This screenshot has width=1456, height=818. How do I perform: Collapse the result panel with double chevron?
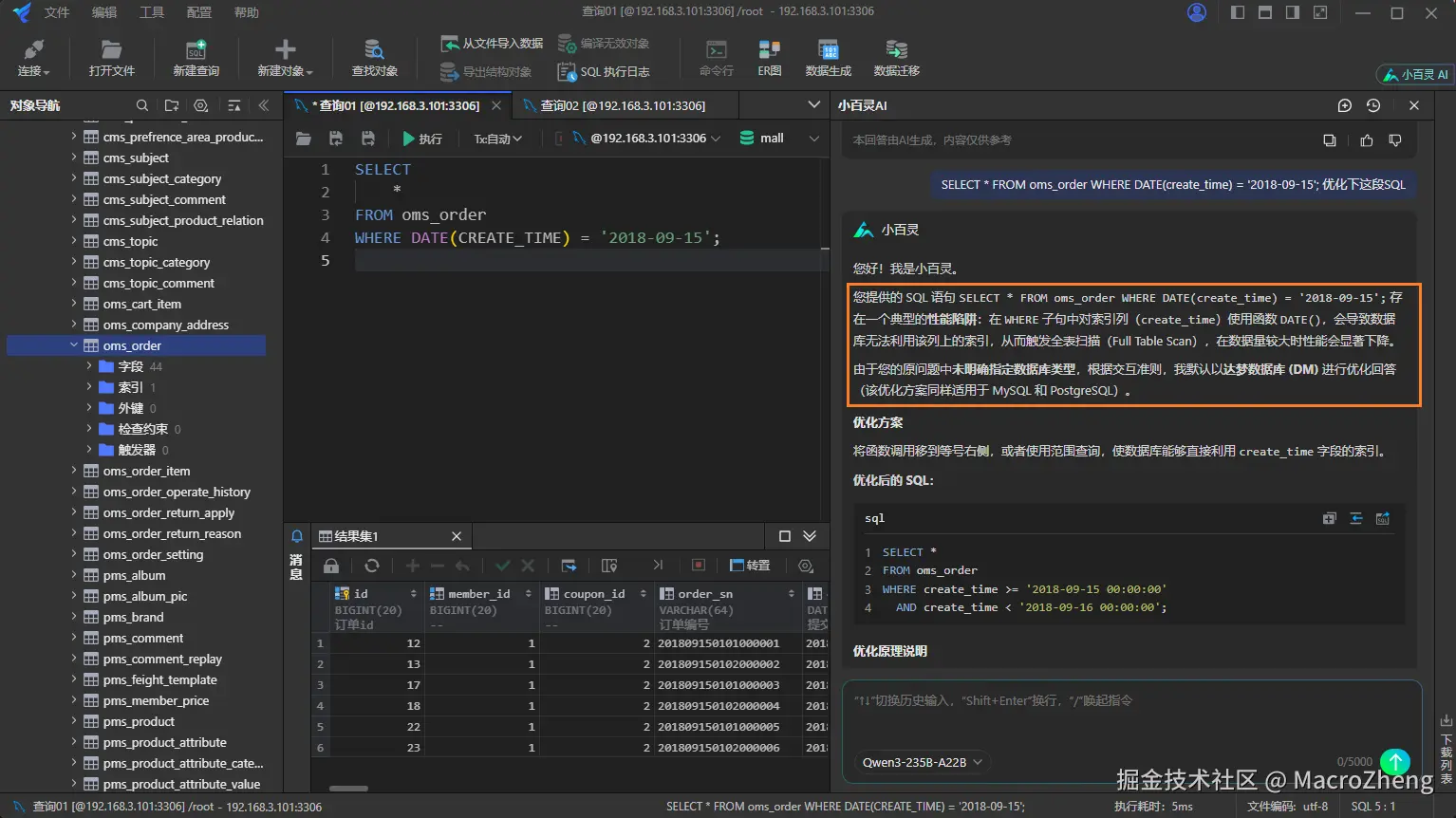coord(810,536)
